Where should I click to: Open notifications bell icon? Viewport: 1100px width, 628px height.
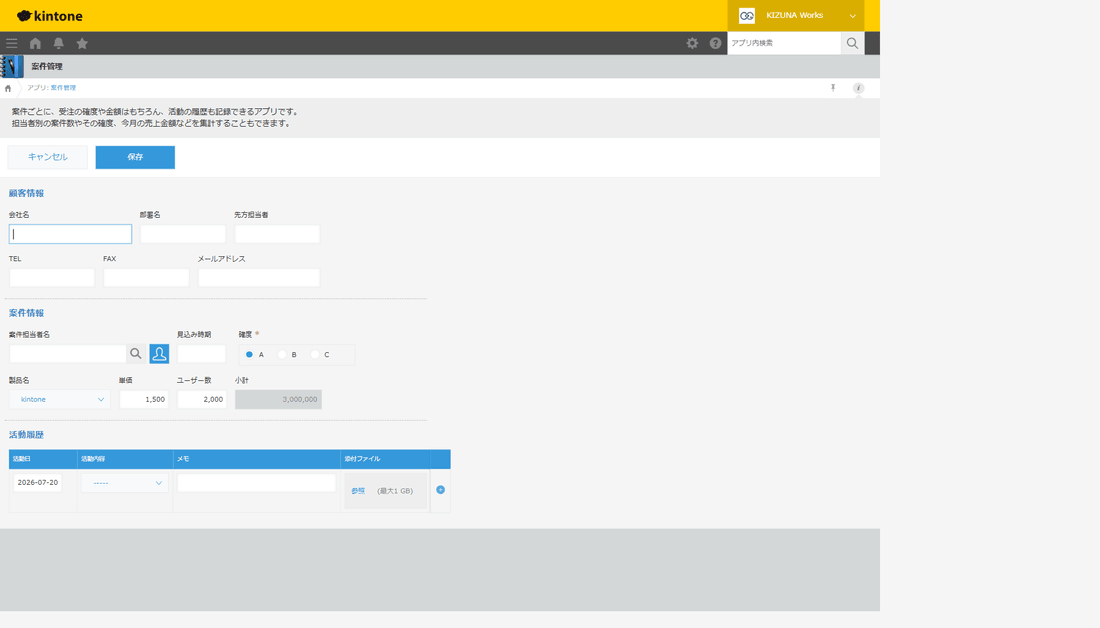[x=59, y=44]
